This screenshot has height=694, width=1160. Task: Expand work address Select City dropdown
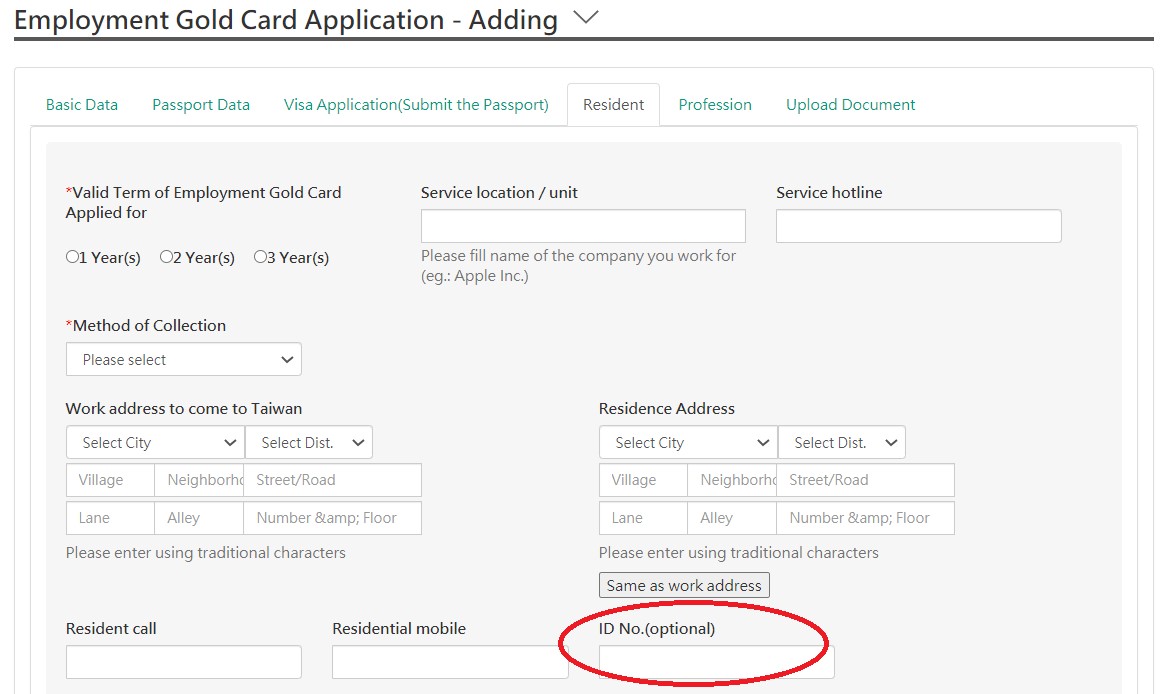coord(155,442)
